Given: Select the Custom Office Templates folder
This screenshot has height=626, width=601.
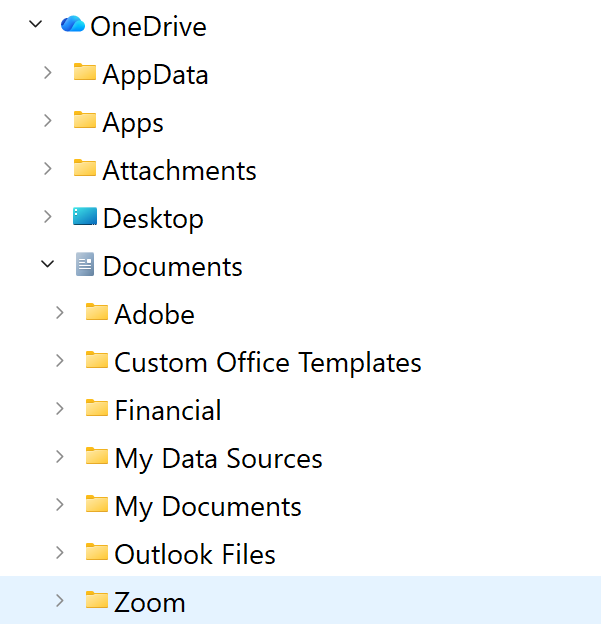Looking at the screenshot, I should pos(267,362).
